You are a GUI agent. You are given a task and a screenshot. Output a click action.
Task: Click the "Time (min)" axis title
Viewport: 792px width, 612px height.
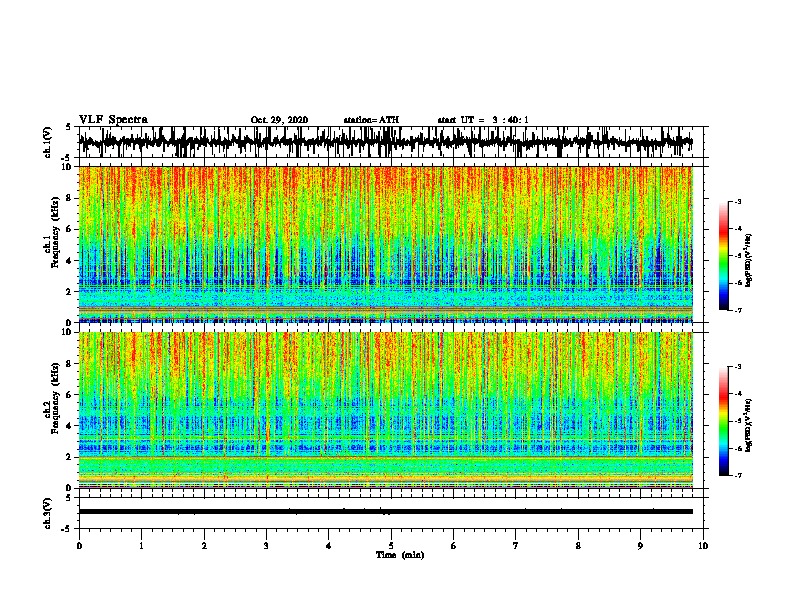click(x=400, y=555)
